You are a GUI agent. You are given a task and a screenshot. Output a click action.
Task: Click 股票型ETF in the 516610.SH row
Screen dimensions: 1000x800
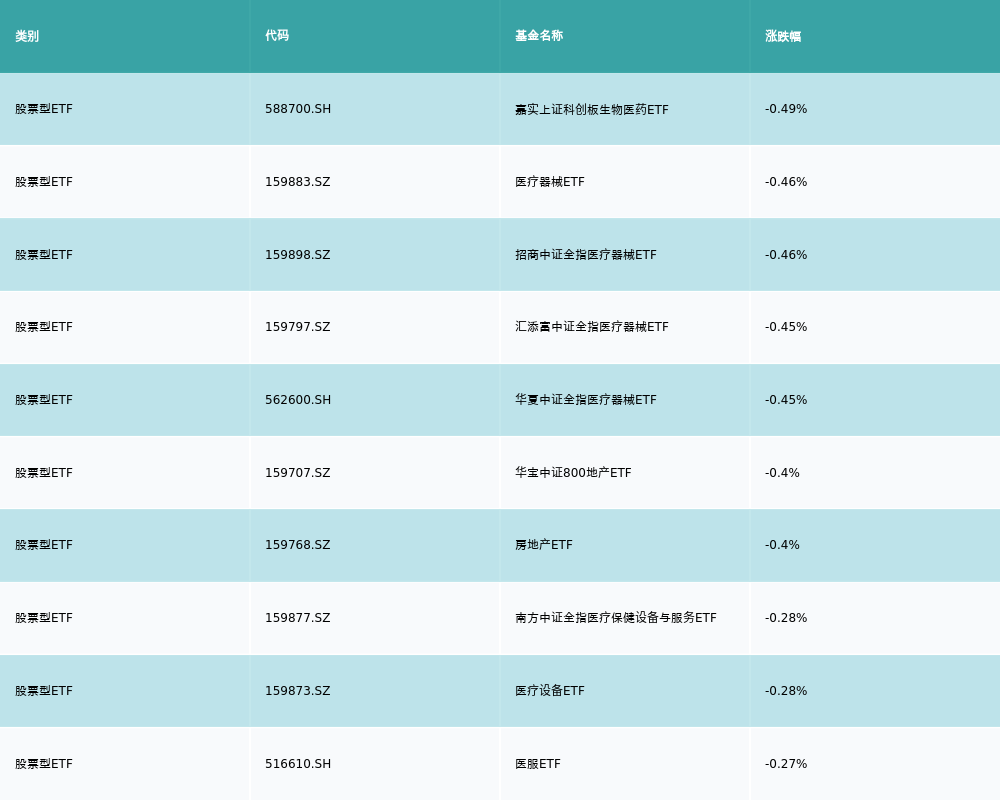point(44,764)
